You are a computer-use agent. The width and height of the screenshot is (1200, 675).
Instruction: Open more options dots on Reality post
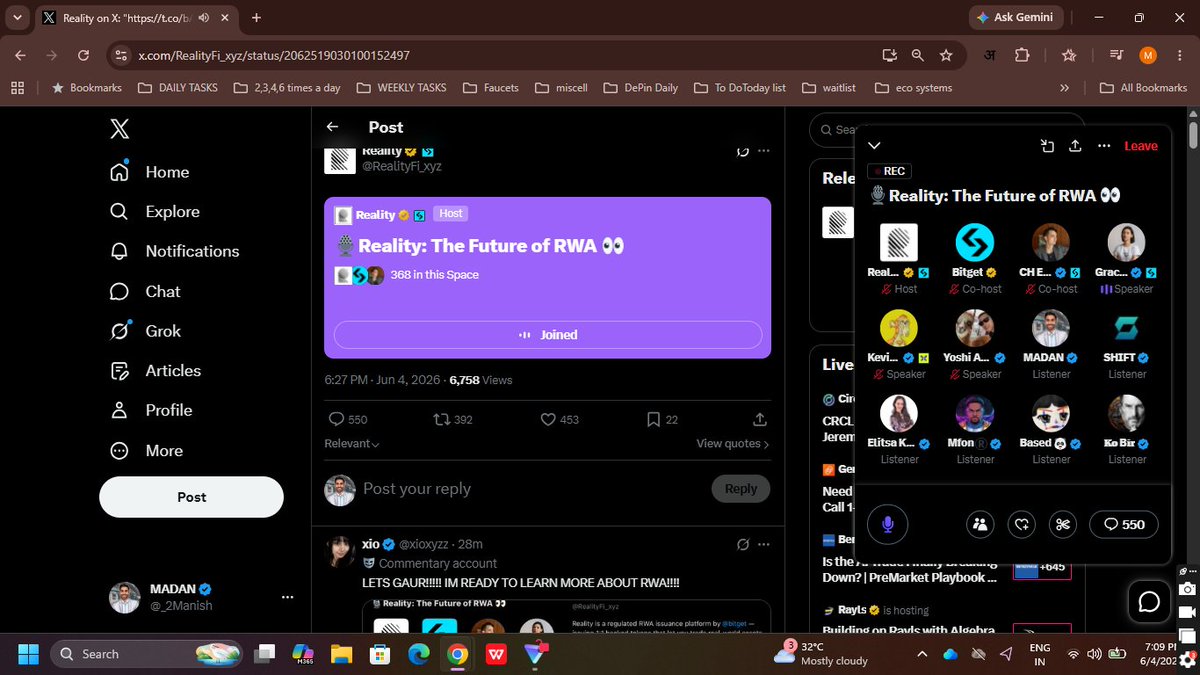(x=764, y=151)
